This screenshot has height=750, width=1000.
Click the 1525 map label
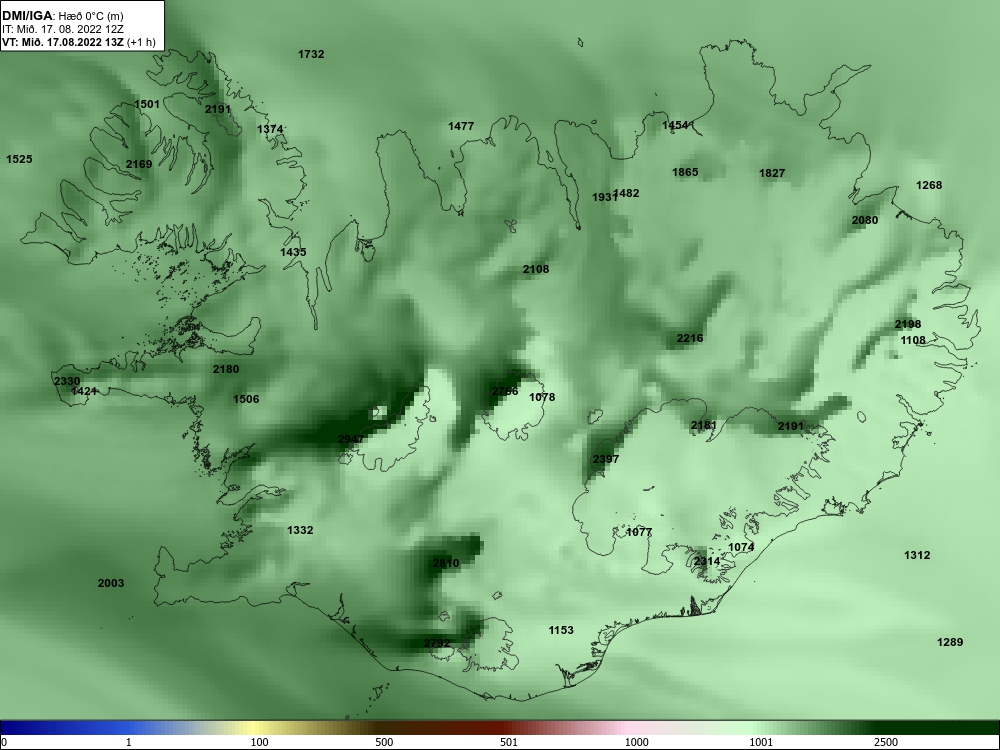coord(19,159)
